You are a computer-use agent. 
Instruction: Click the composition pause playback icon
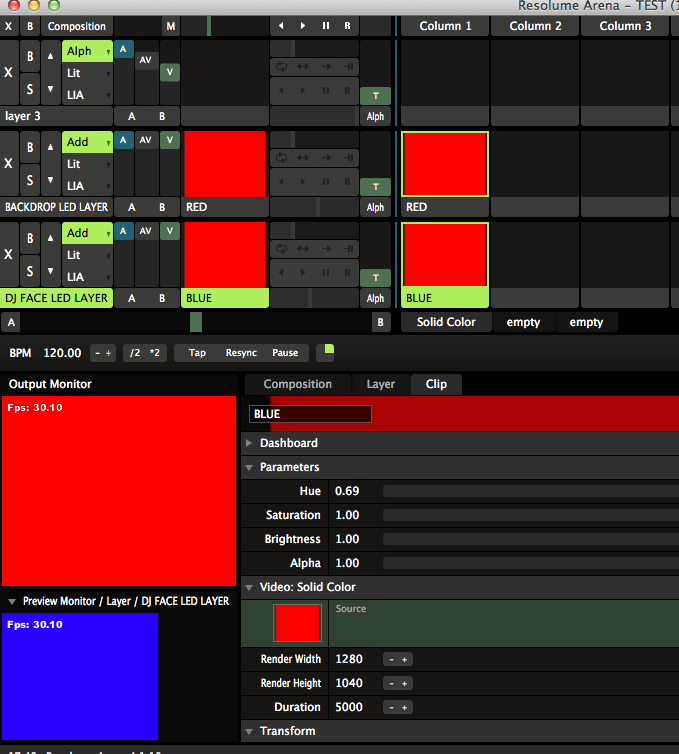click(326, 26)
